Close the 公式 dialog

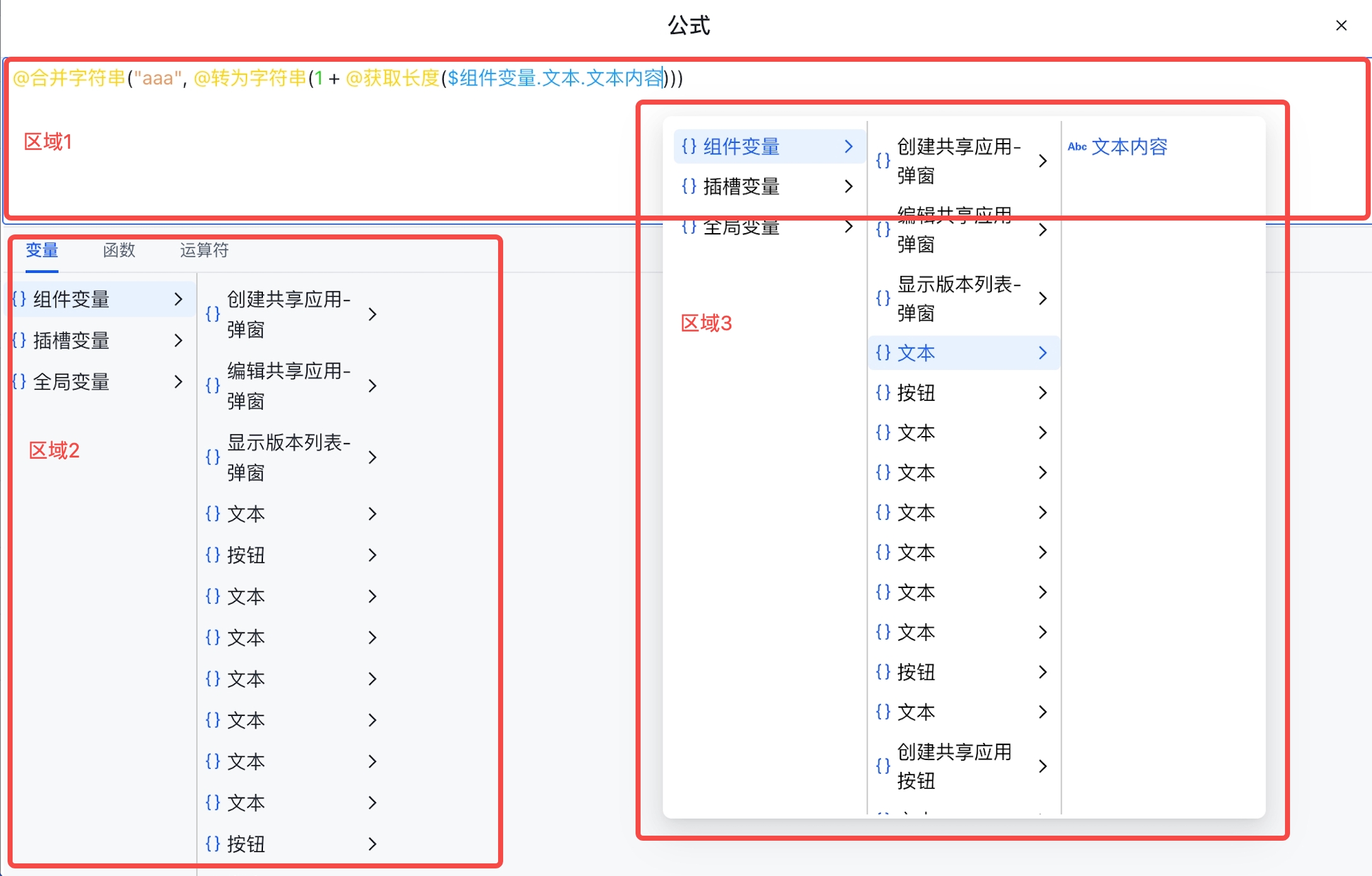pyautogui.click(x=1341, y=26)
